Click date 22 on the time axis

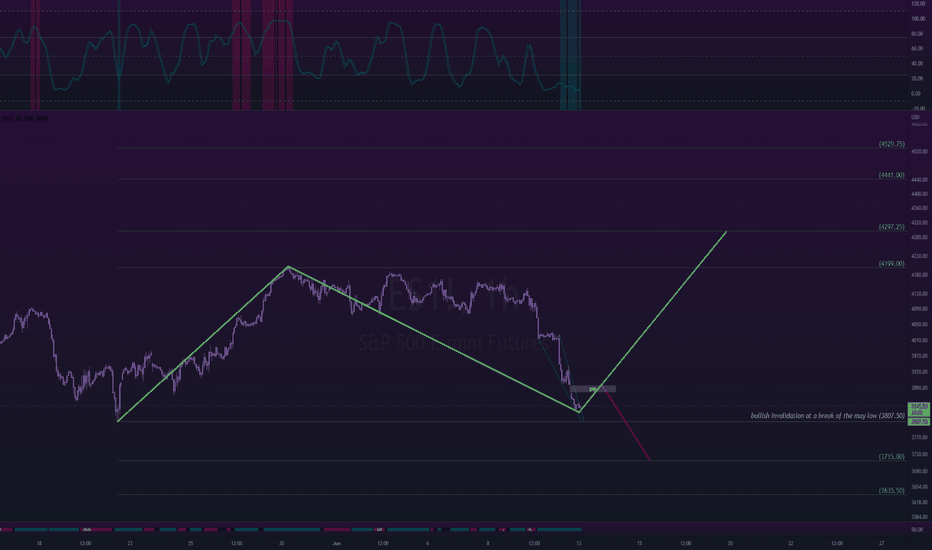(791, 543)
